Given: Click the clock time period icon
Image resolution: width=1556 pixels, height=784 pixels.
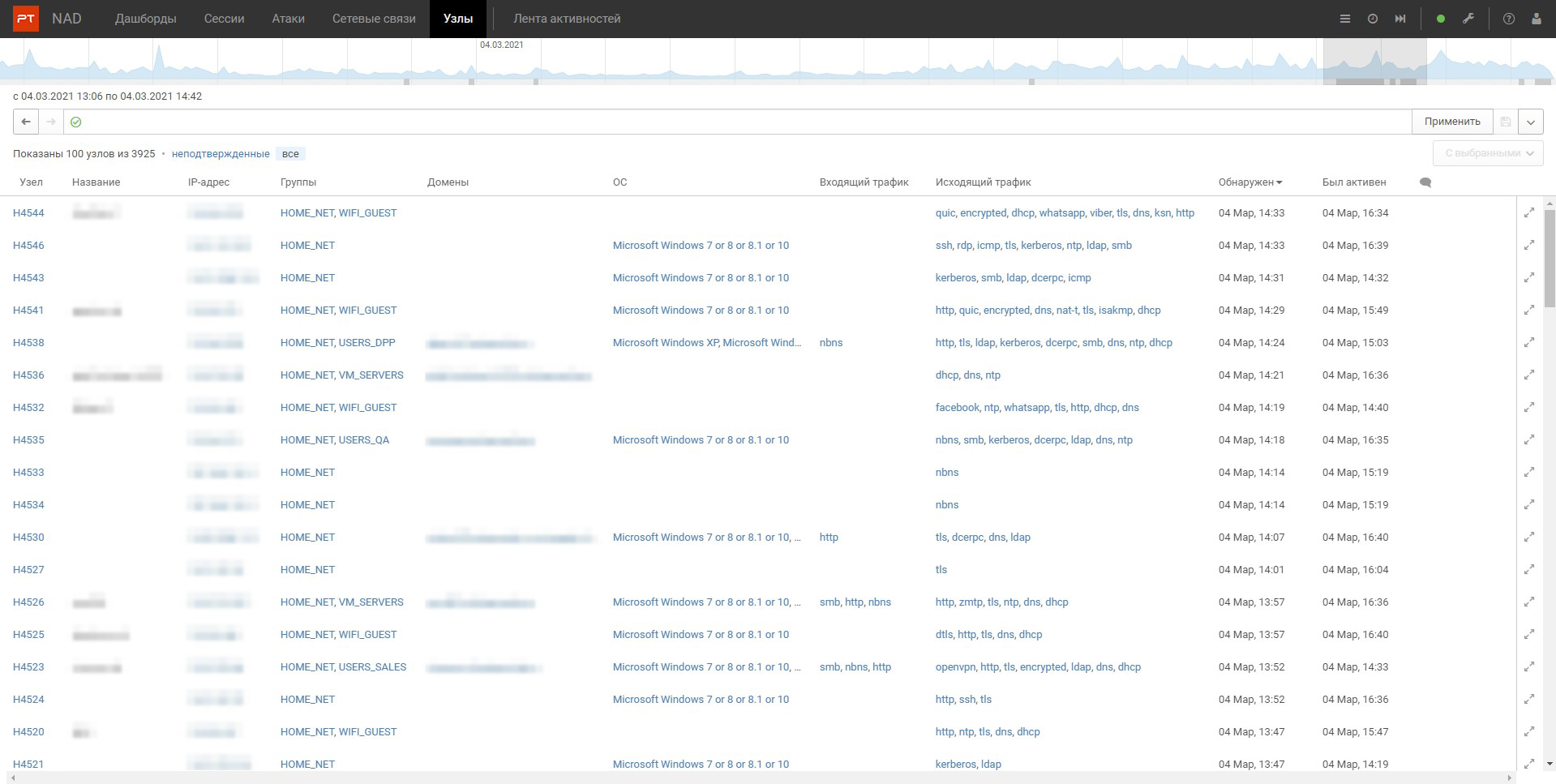Looking at the screenshot, I should [1373, 19].
